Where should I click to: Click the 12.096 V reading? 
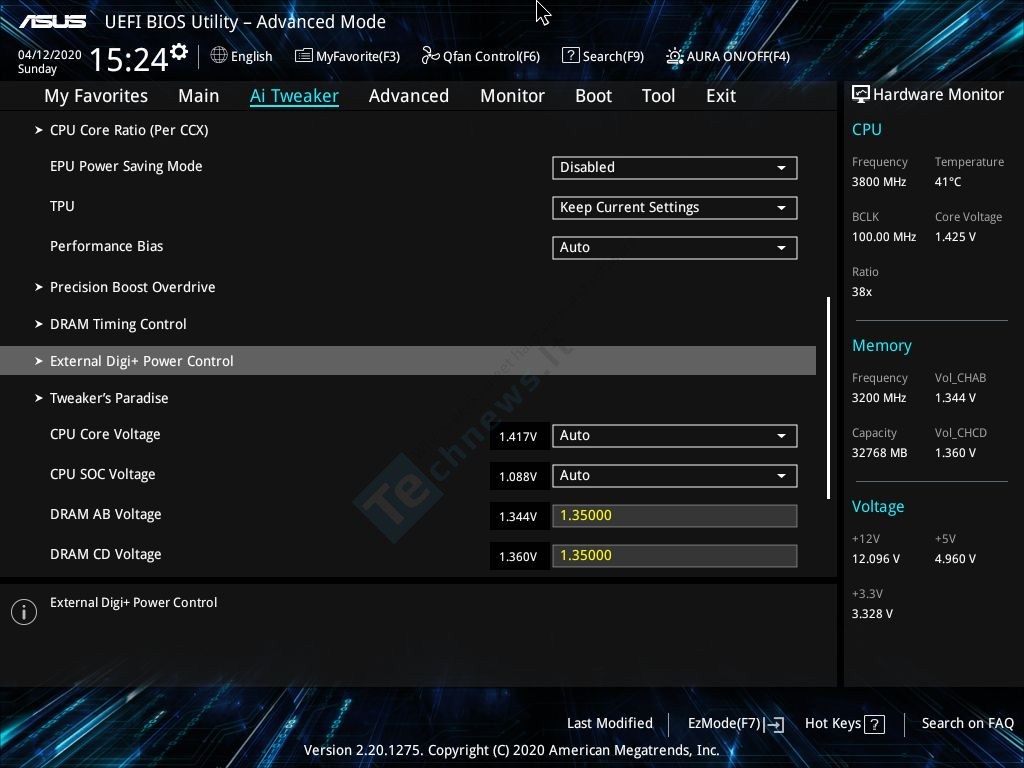[x=876, y=559]
